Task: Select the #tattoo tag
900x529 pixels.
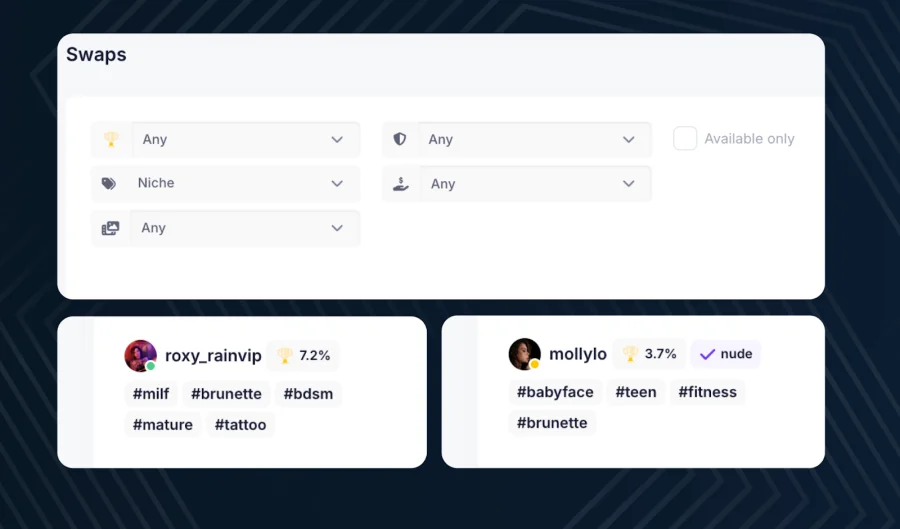Action: pos(241,425)
